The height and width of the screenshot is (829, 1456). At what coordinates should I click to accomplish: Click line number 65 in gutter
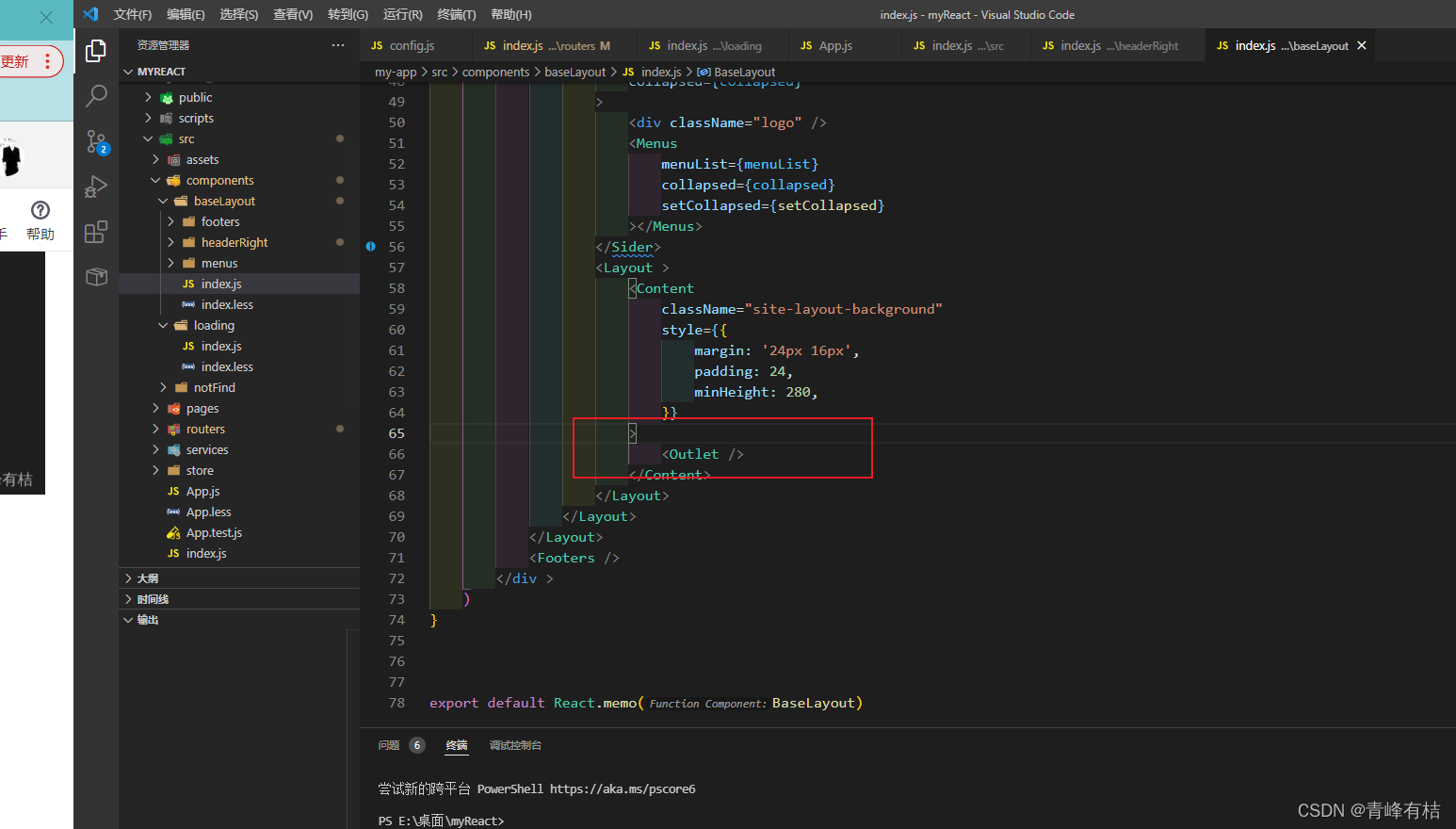(x=396, y=433)
